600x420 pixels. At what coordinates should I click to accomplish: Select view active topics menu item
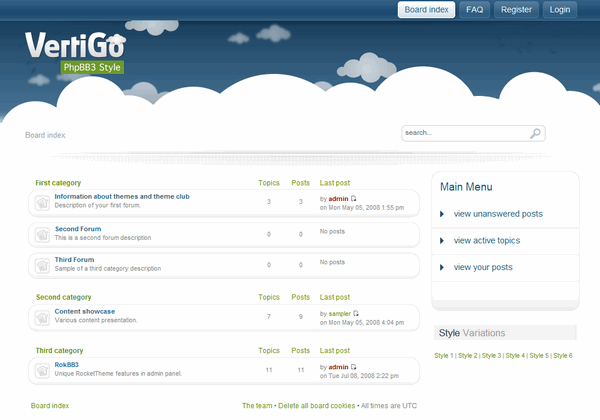click(487, 241)
